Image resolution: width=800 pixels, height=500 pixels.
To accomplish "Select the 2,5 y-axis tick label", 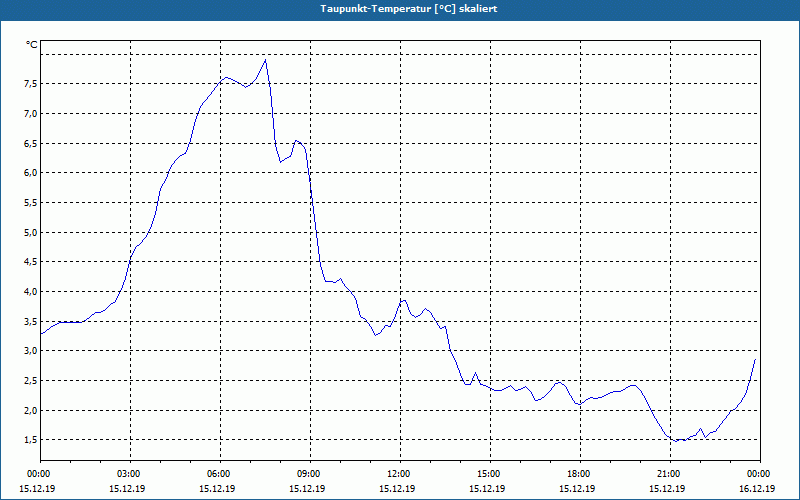I will (x=31, y=381).
